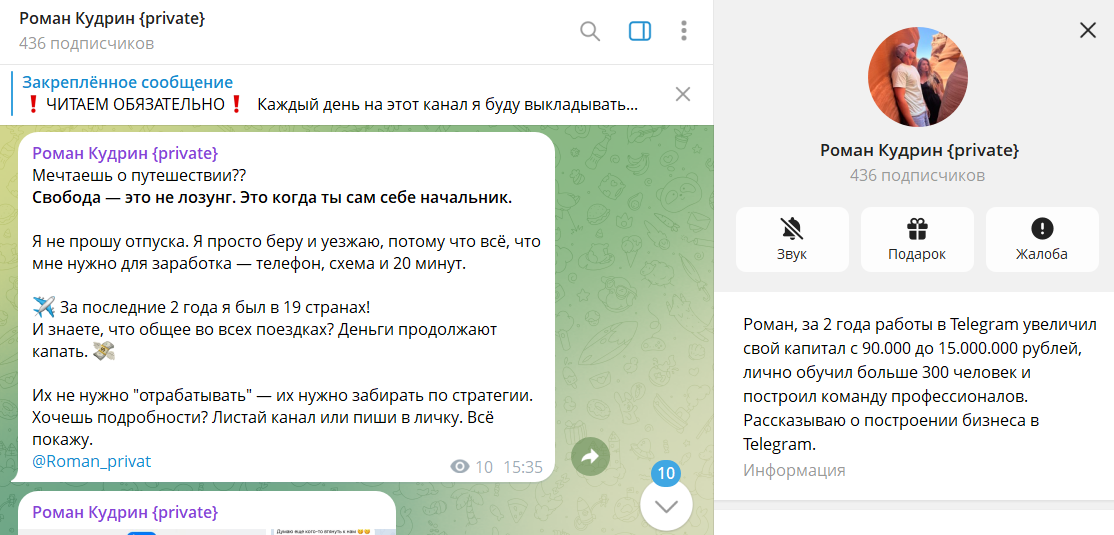1114x535 pixels.
Task: Click the Звук mute notifications button
Action: 792,239
